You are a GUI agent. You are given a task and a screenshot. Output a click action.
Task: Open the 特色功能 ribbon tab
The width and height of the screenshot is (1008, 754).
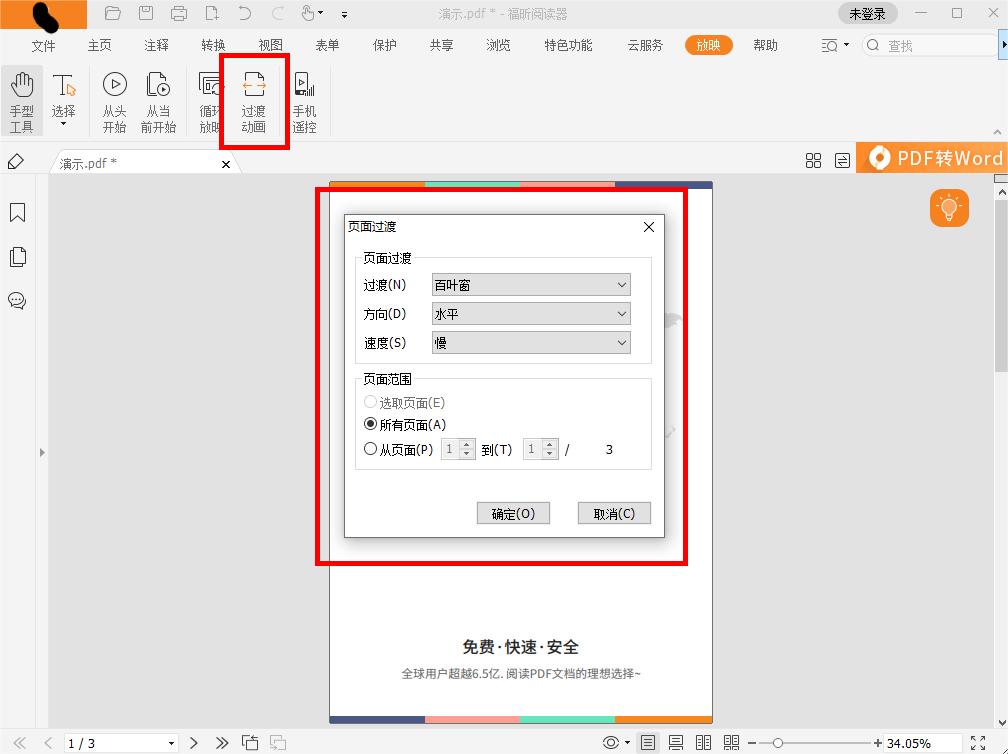coord(567,45)
